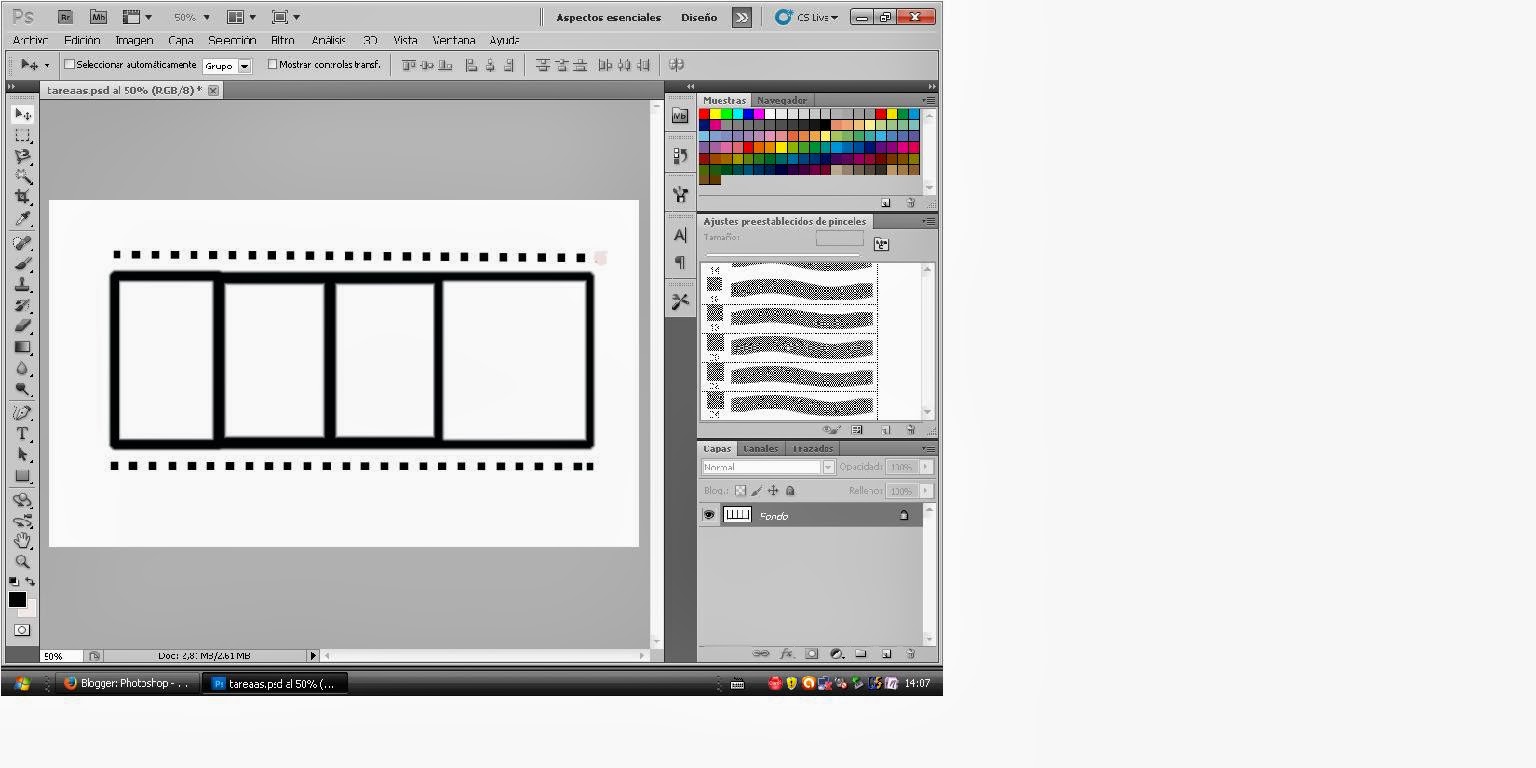Viewport: 1536px width, 768px height.
Task: Click the black foreground color swatch
Action: (x=16, y=598)
